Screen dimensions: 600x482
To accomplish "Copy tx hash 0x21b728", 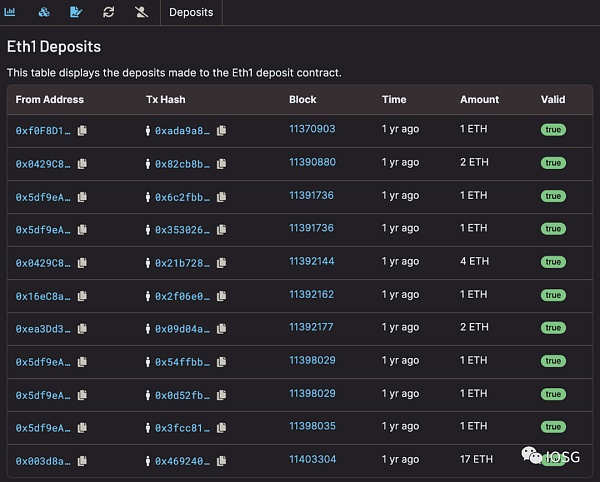I will tap(222, 263).
